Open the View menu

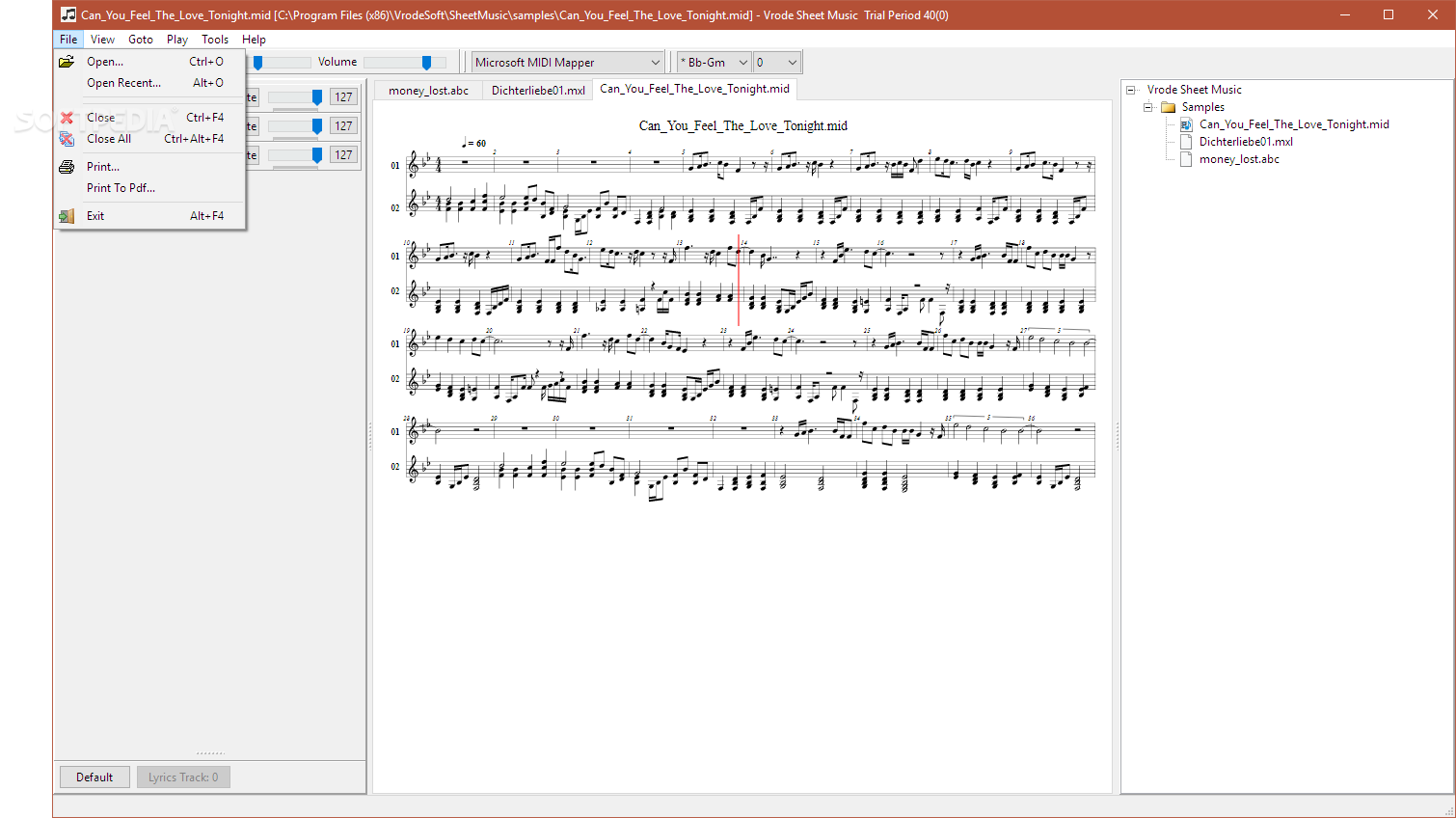coord(102,40)
